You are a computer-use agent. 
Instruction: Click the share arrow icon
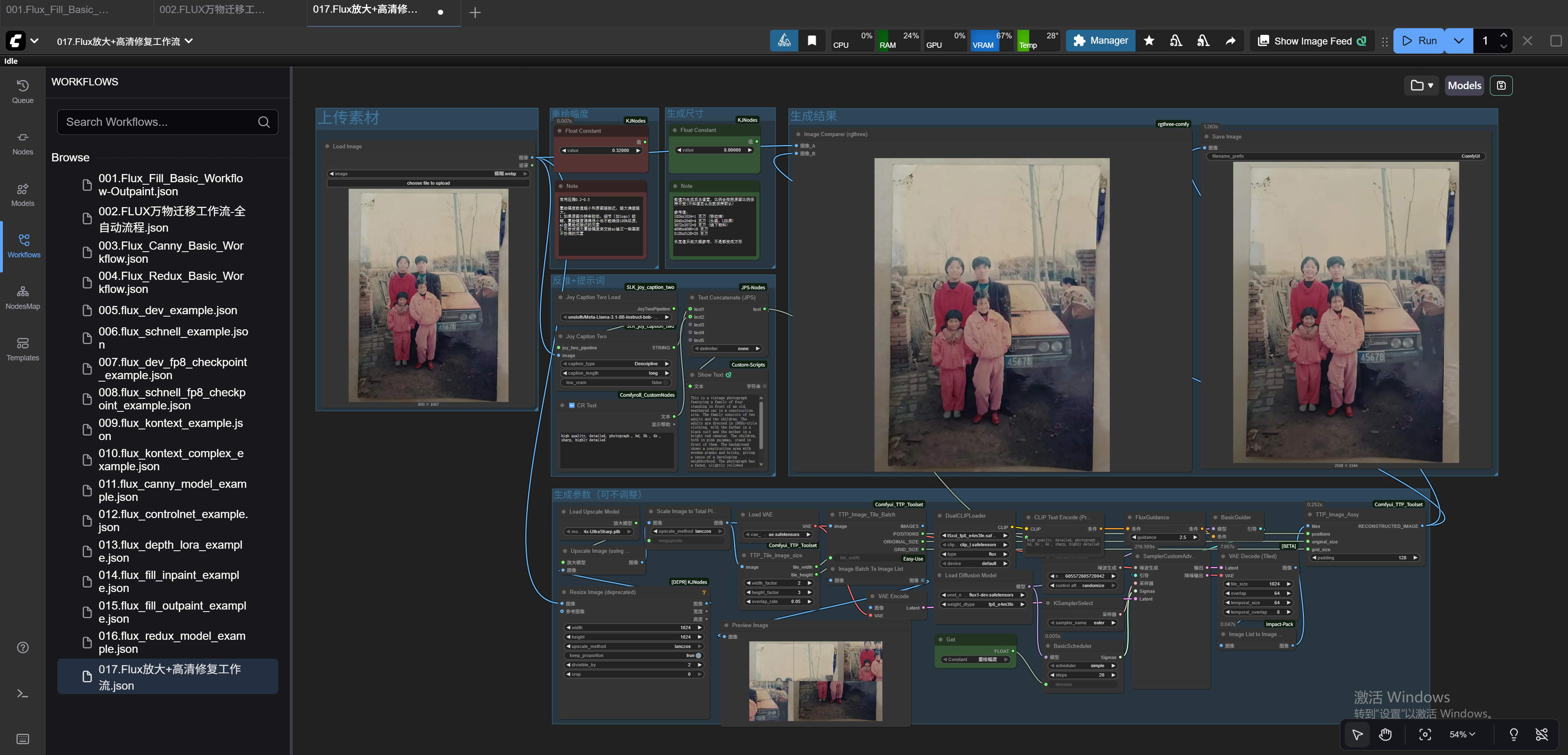(x=1230, y=41)
